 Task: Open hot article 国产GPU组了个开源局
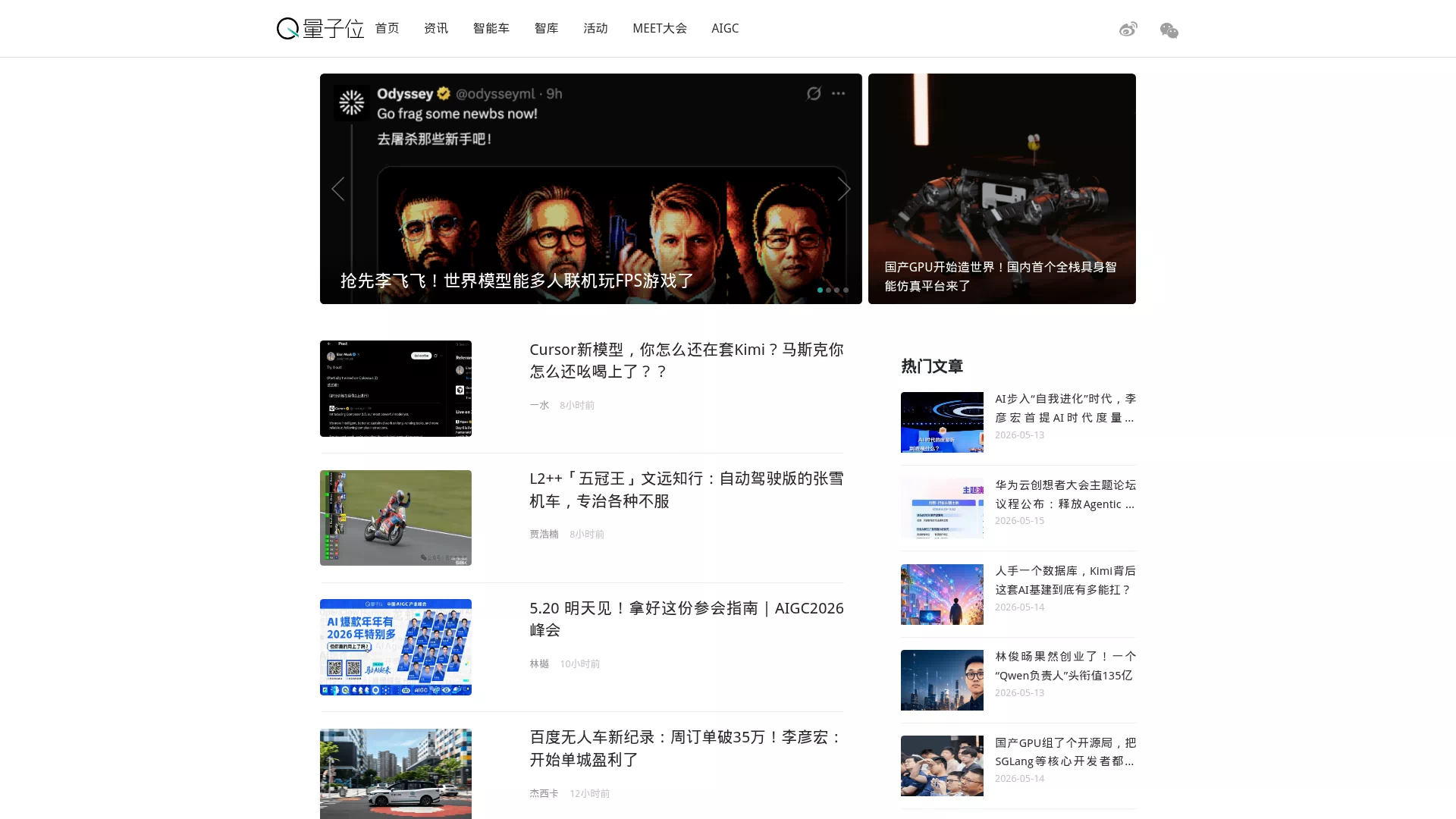point(1065,752)
